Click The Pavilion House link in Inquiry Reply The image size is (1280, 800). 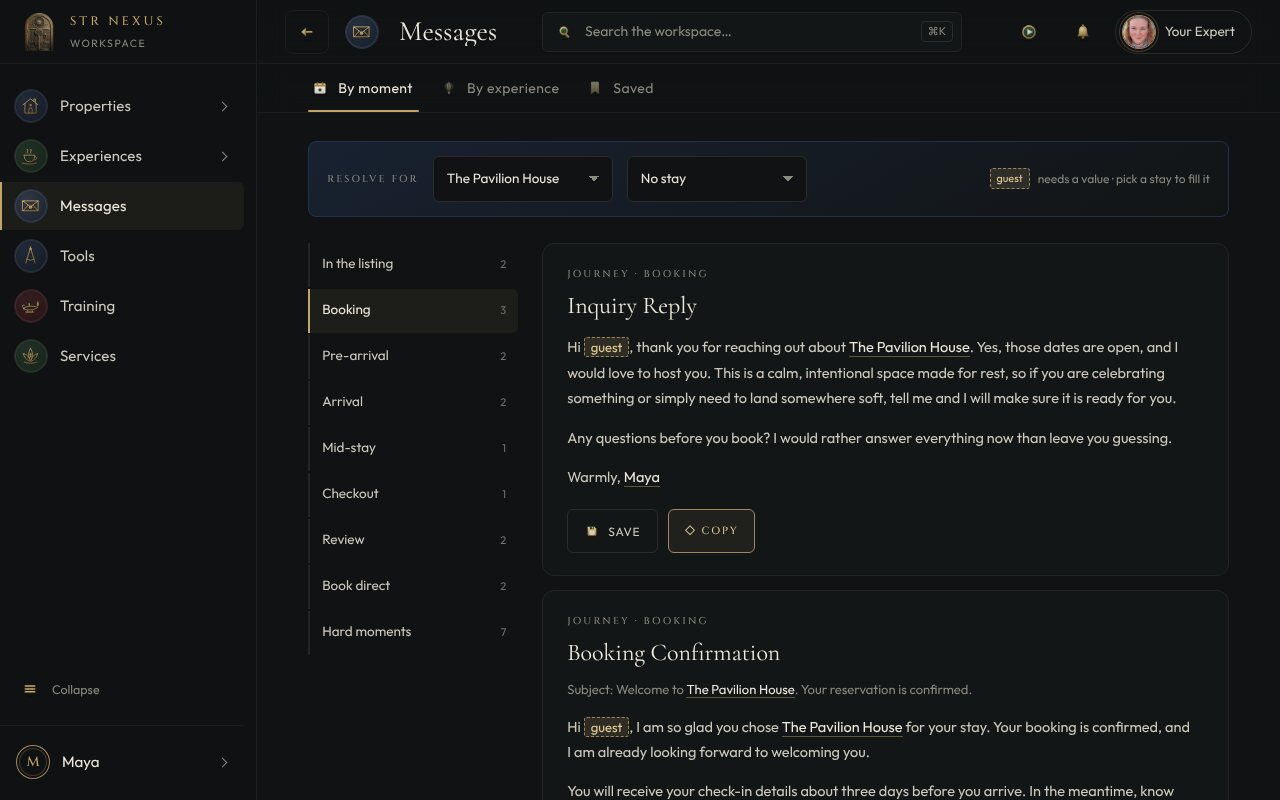(909, 348)
